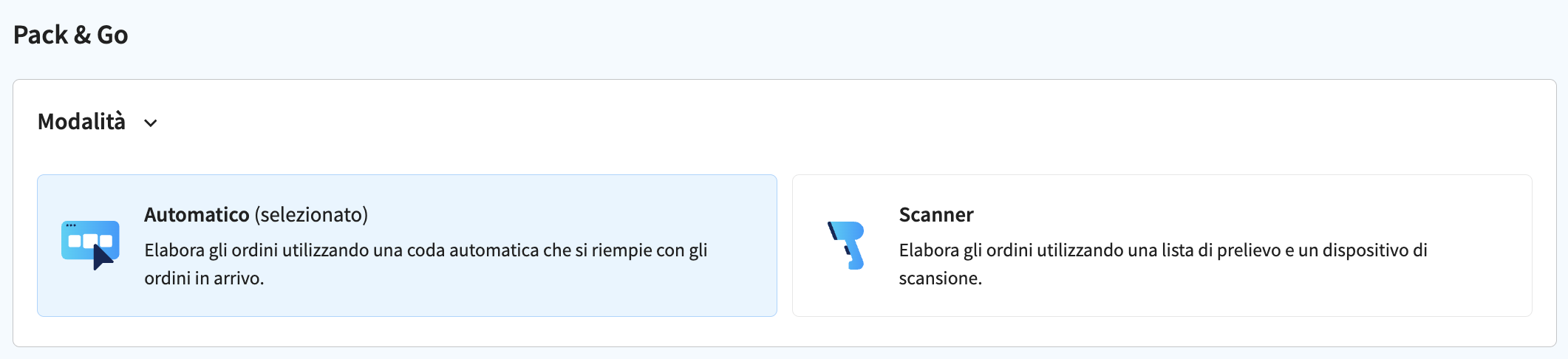This screenshot has width=1568, height=359.
Task: Click the "(selezionato)" status text
Action: [311, 214]
